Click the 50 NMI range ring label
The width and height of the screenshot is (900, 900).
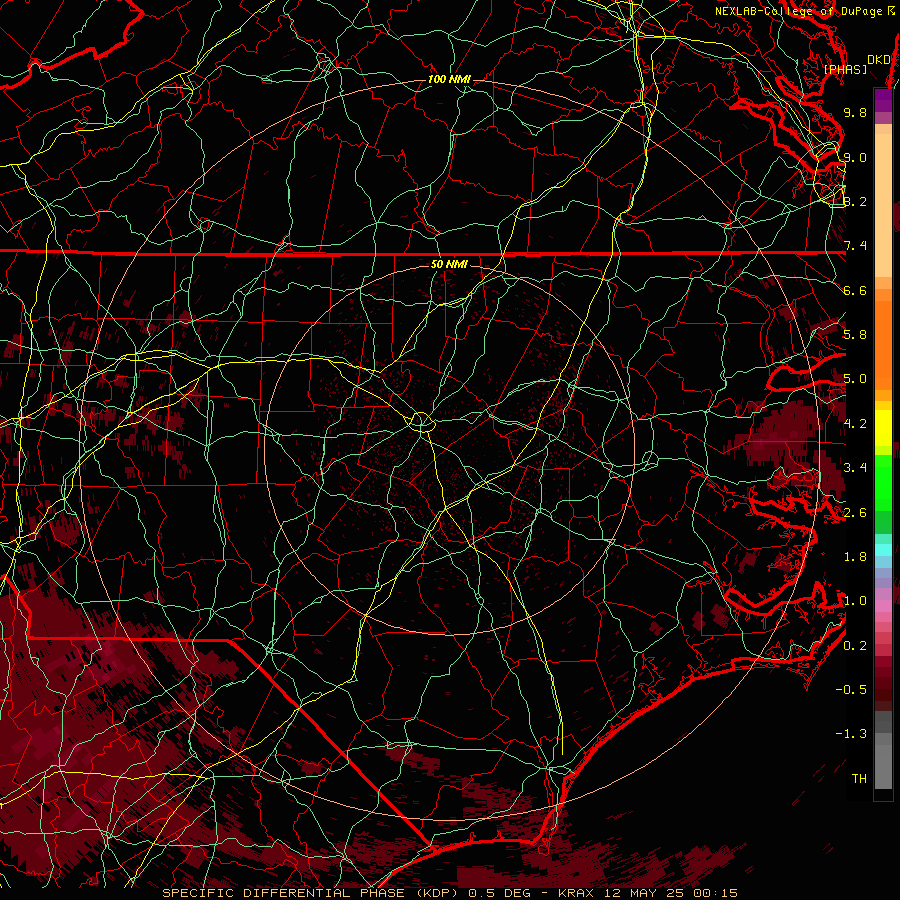(x=449, y=264)
